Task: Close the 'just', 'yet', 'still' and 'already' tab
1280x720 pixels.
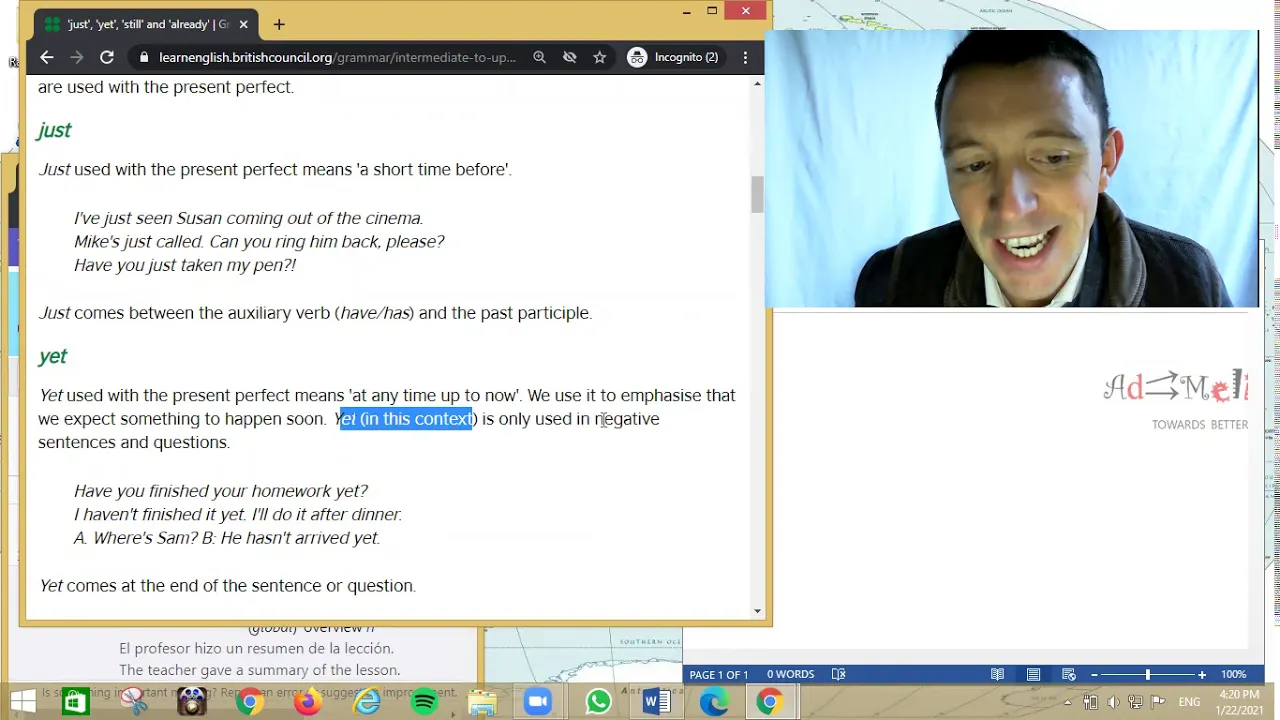Action: 243,24
